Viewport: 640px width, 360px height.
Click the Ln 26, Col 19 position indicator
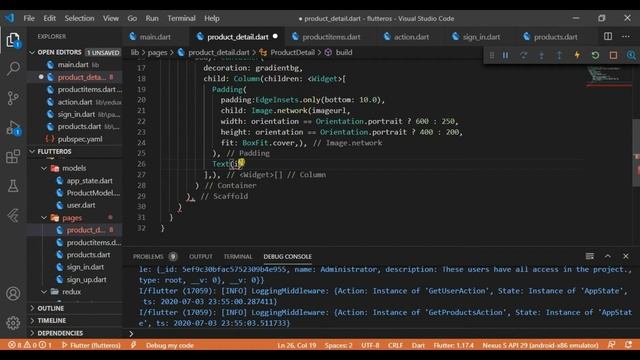297,345
